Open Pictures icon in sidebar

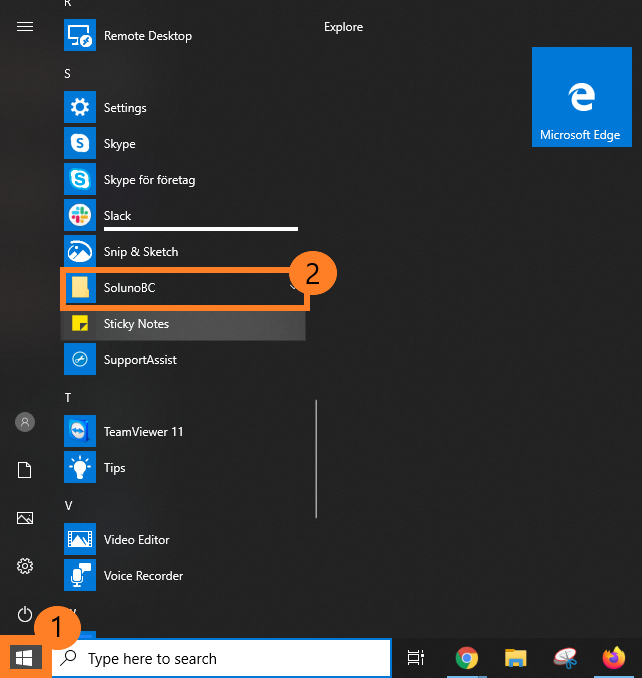[x=25, y=518]
